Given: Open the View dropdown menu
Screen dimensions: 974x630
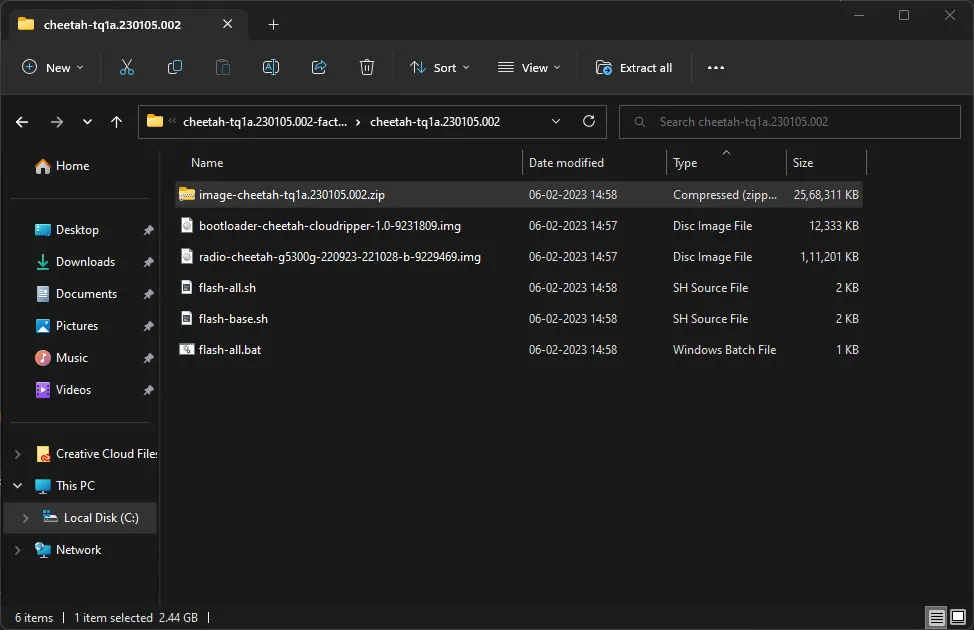Looking at the screenshot, I should (x=529, y=68).
